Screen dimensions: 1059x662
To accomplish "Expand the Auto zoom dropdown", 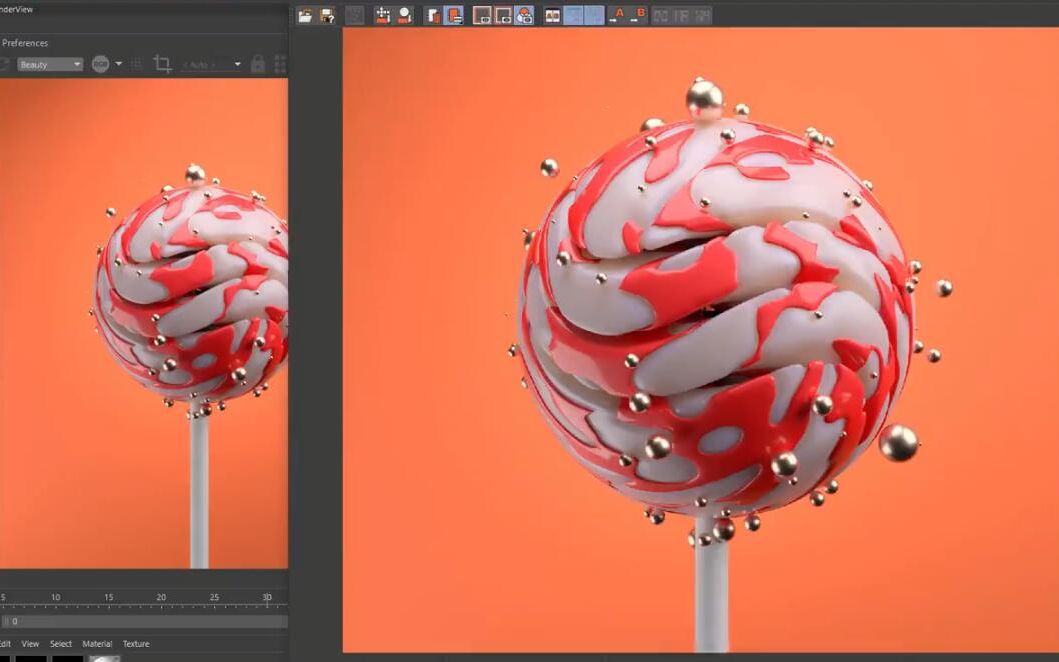I will (x=237, y=63).
